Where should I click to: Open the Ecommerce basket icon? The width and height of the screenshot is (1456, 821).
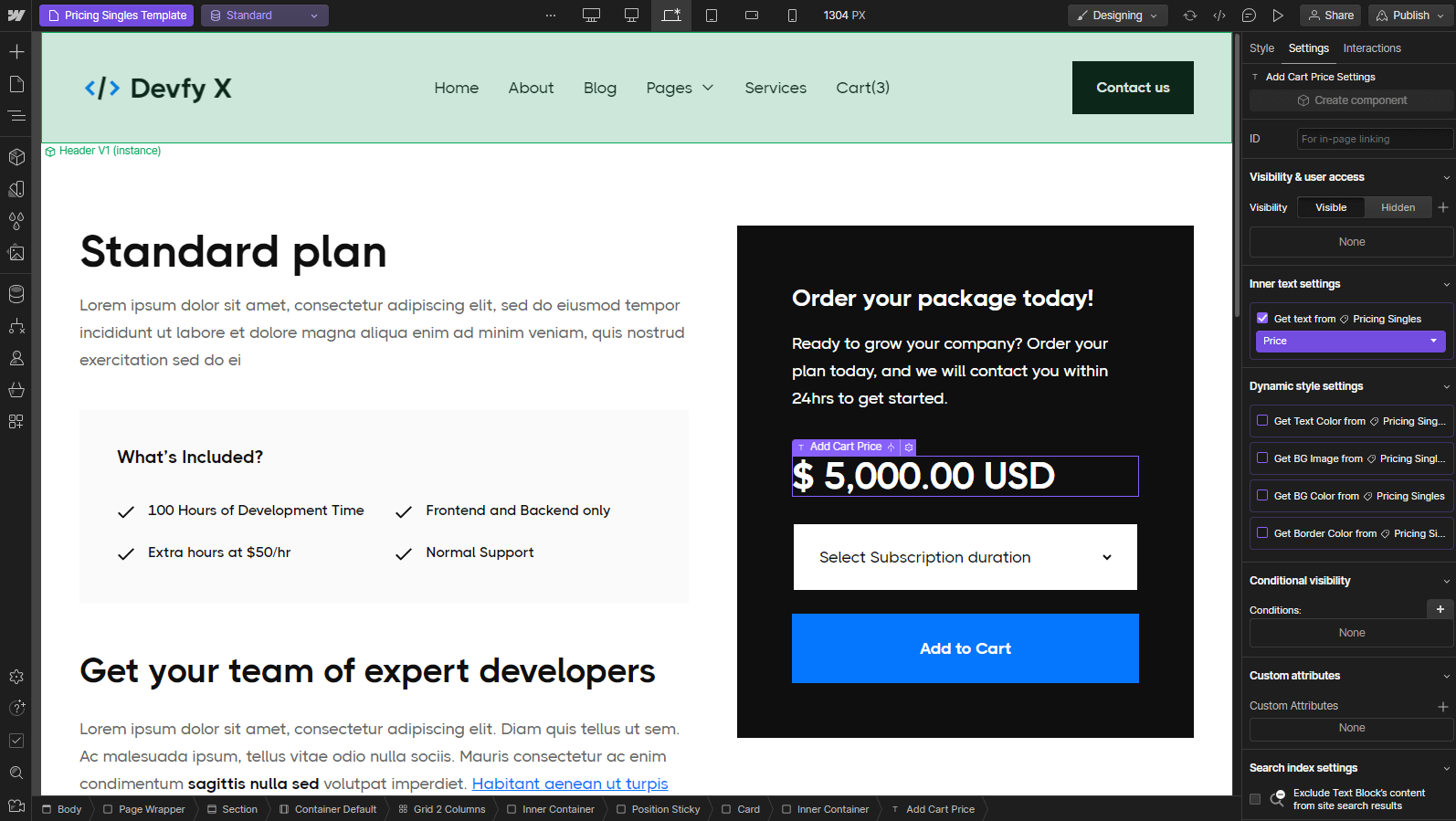16,390
